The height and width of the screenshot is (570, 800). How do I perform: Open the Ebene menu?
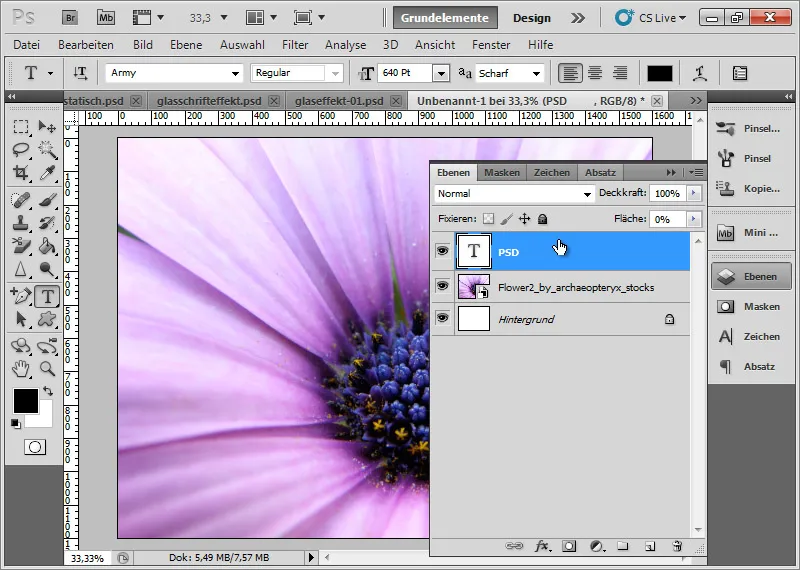click(186, 45)
